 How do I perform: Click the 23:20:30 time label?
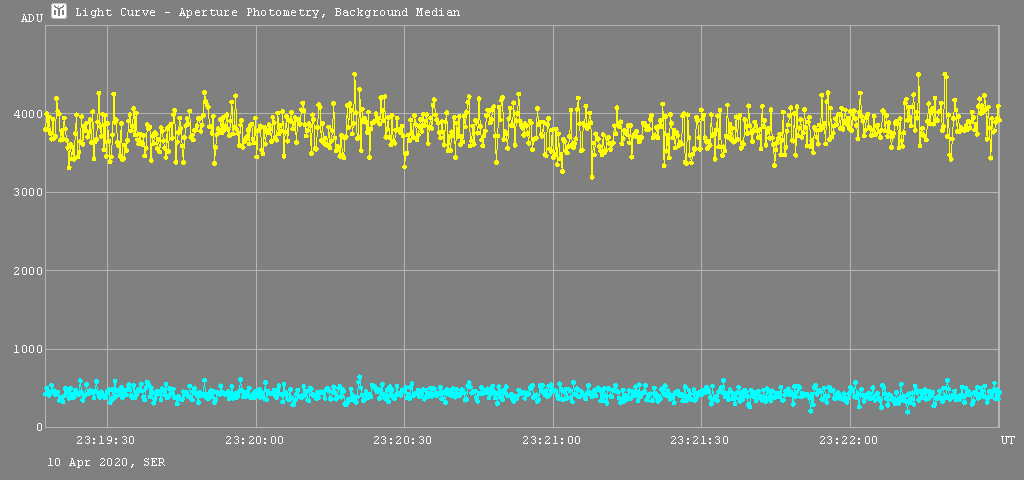403,440
